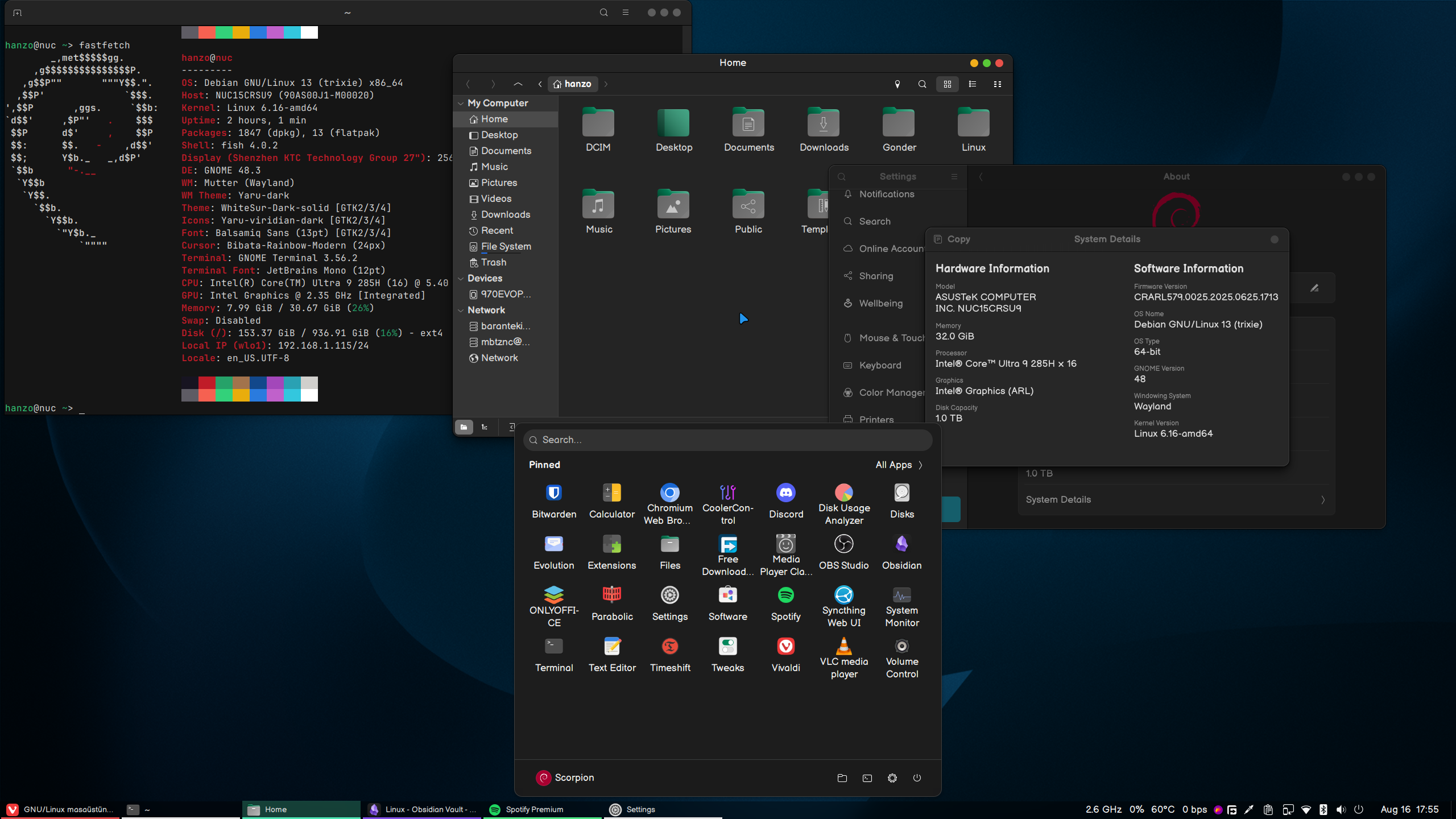Launch Spotify from pinned apps
The image size is (1456, 819).
pyautogui.click(x=786, y=603)
